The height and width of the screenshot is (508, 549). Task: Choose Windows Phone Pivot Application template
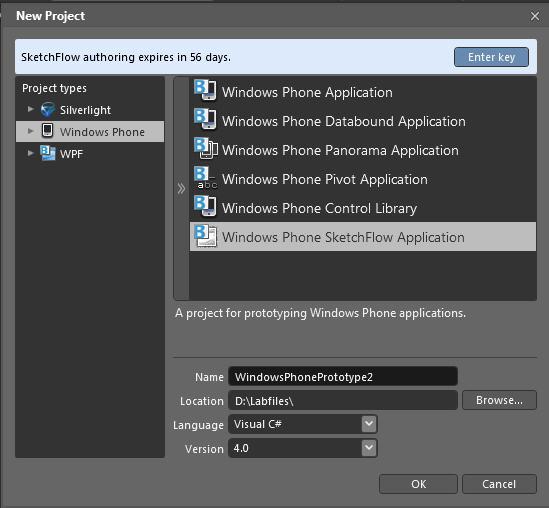click(363, 179)
